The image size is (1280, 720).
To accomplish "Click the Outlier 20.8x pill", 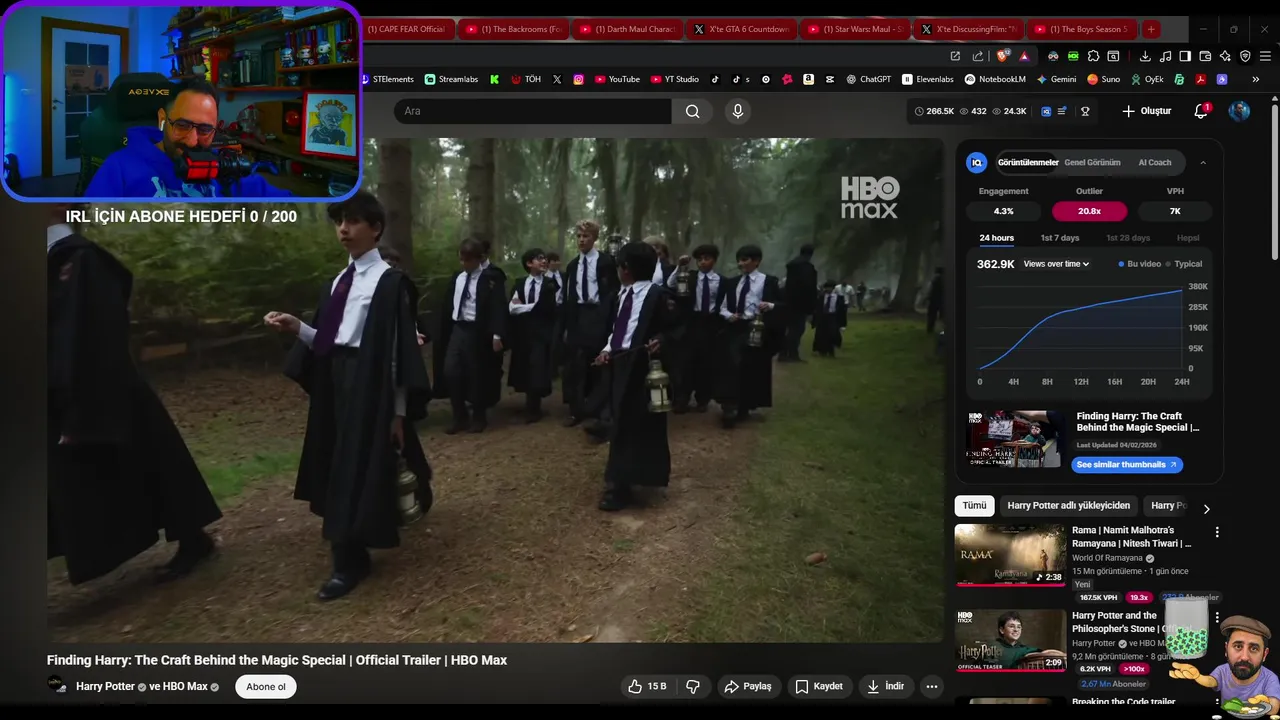I will coord(1089,211).
